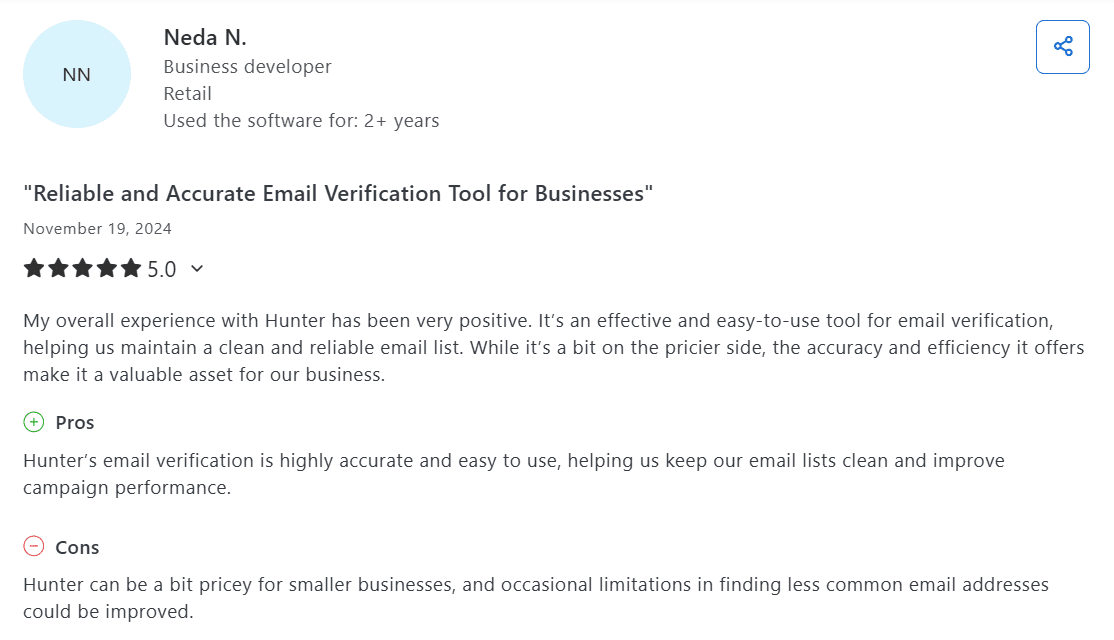The width and height of the screenshot is (1114, 640).
Task: Click the Pros heading label
Action: coord(75,423)
